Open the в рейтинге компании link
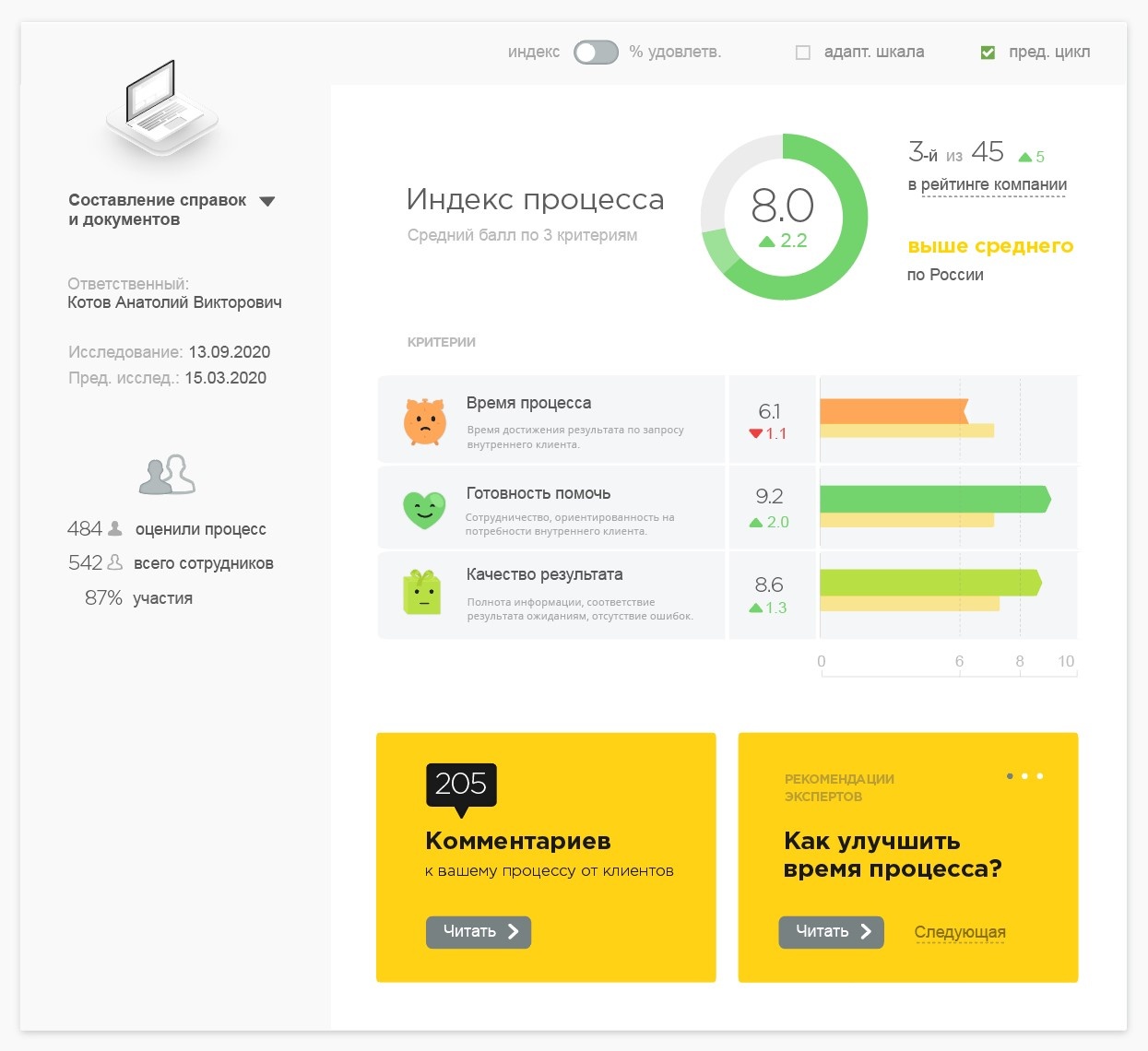 pos(989,184)
